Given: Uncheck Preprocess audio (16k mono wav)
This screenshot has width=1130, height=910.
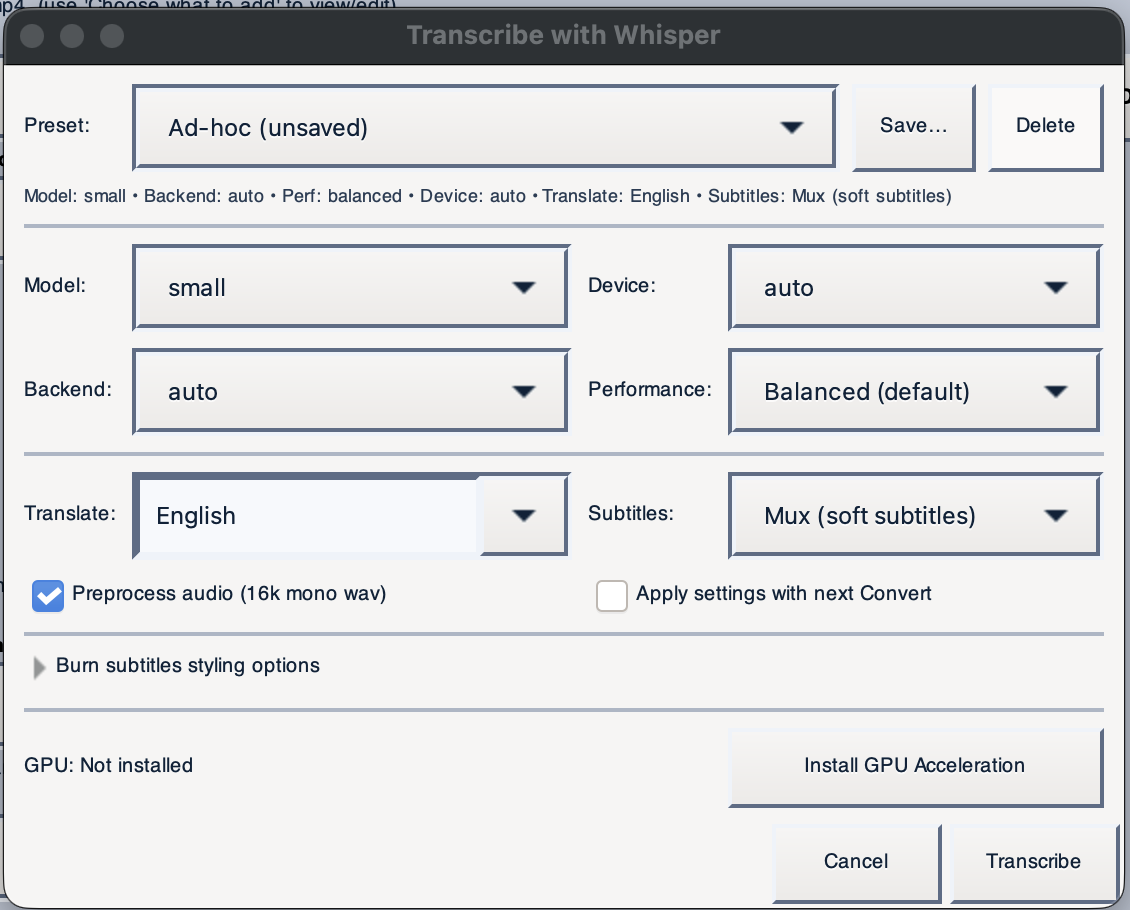Looking at the screenshot, I should pos(48,595).
